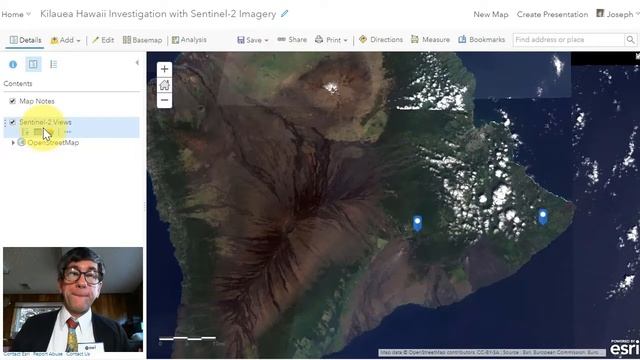
Task: Open More Options for Sentinel-2 Views layer
Action: point(68,132)
